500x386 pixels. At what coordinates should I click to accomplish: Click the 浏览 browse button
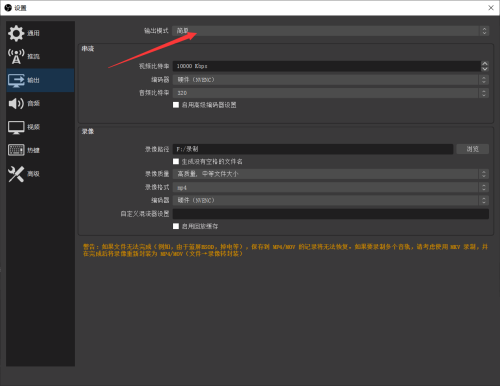(x=473, y=149)
